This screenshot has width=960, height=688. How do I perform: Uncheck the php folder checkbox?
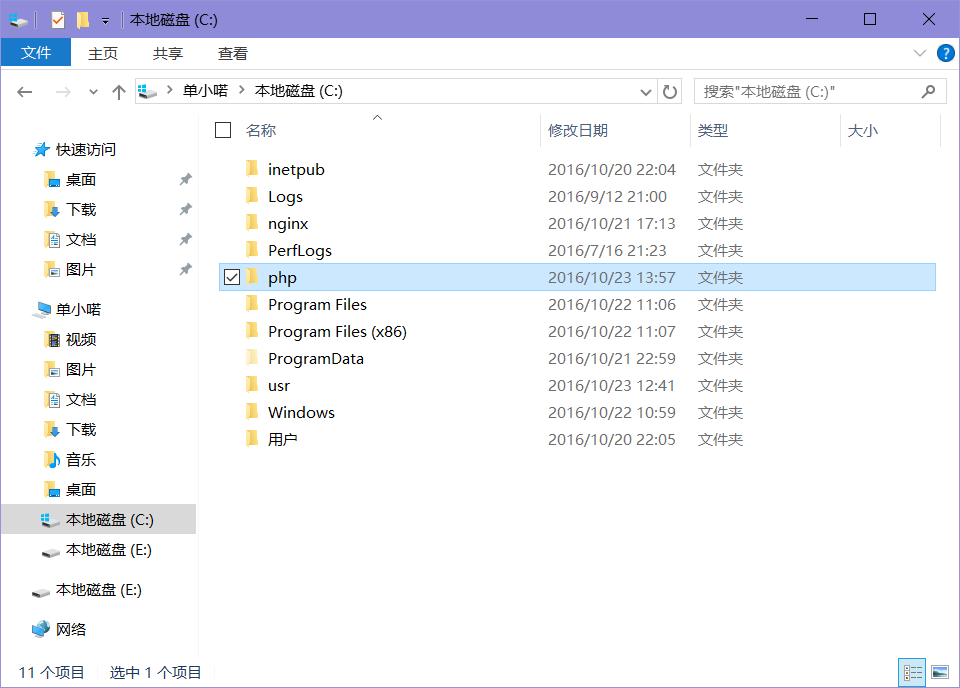231,277
